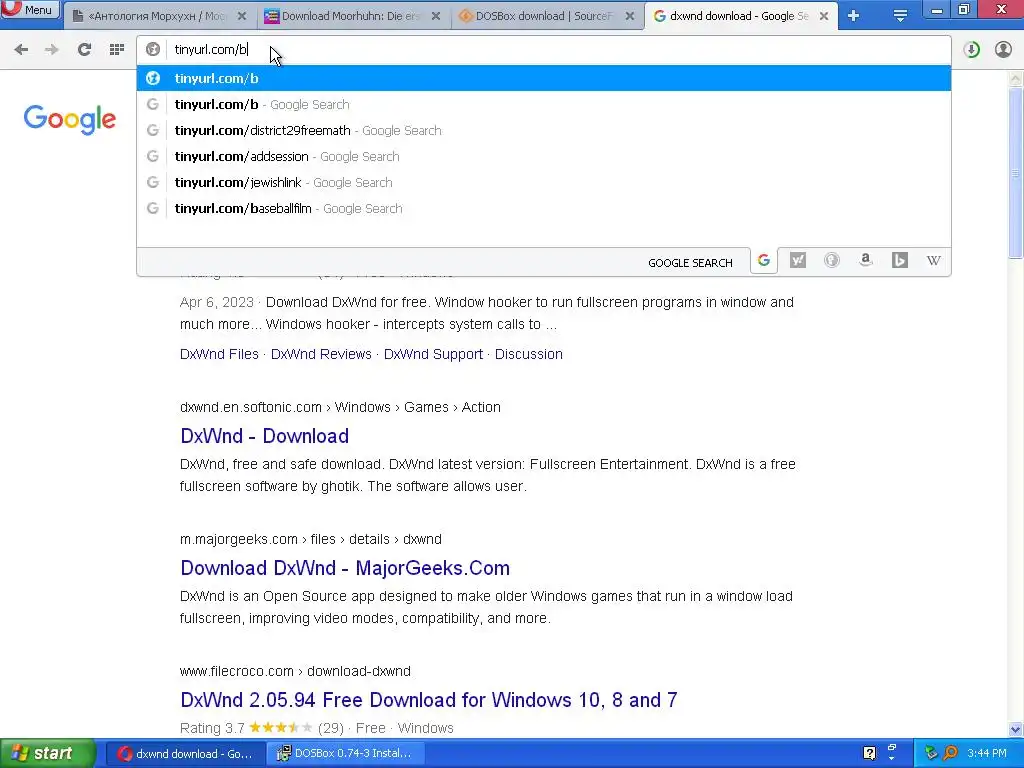Select DuckDuckGo search engine icon
Viewport: 1024px width, 768px height.
831,261
